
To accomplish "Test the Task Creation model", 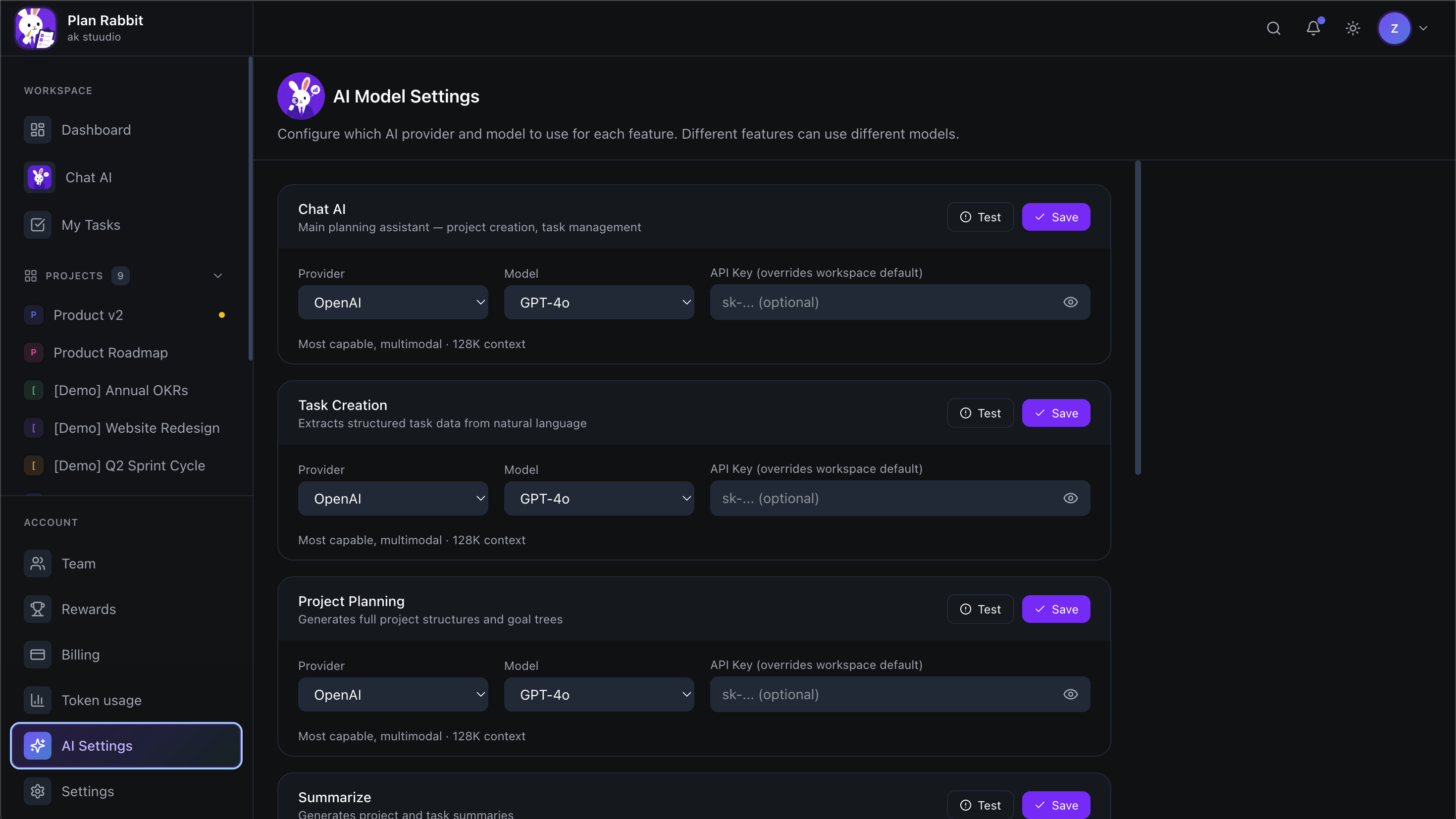I will pos(980,413).
